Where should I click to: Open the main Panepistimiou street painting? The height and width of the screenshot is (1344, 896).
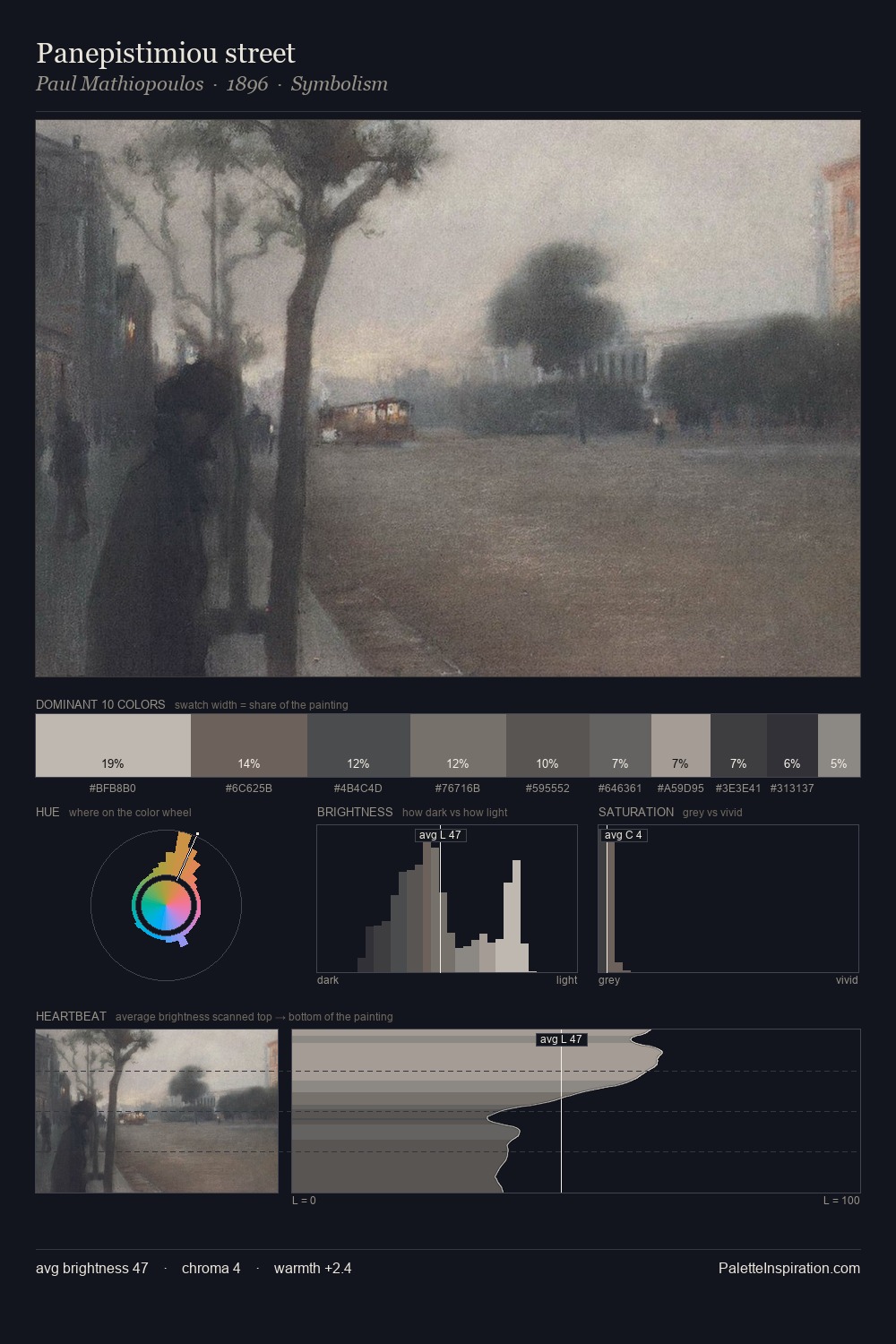coord(448,398)
